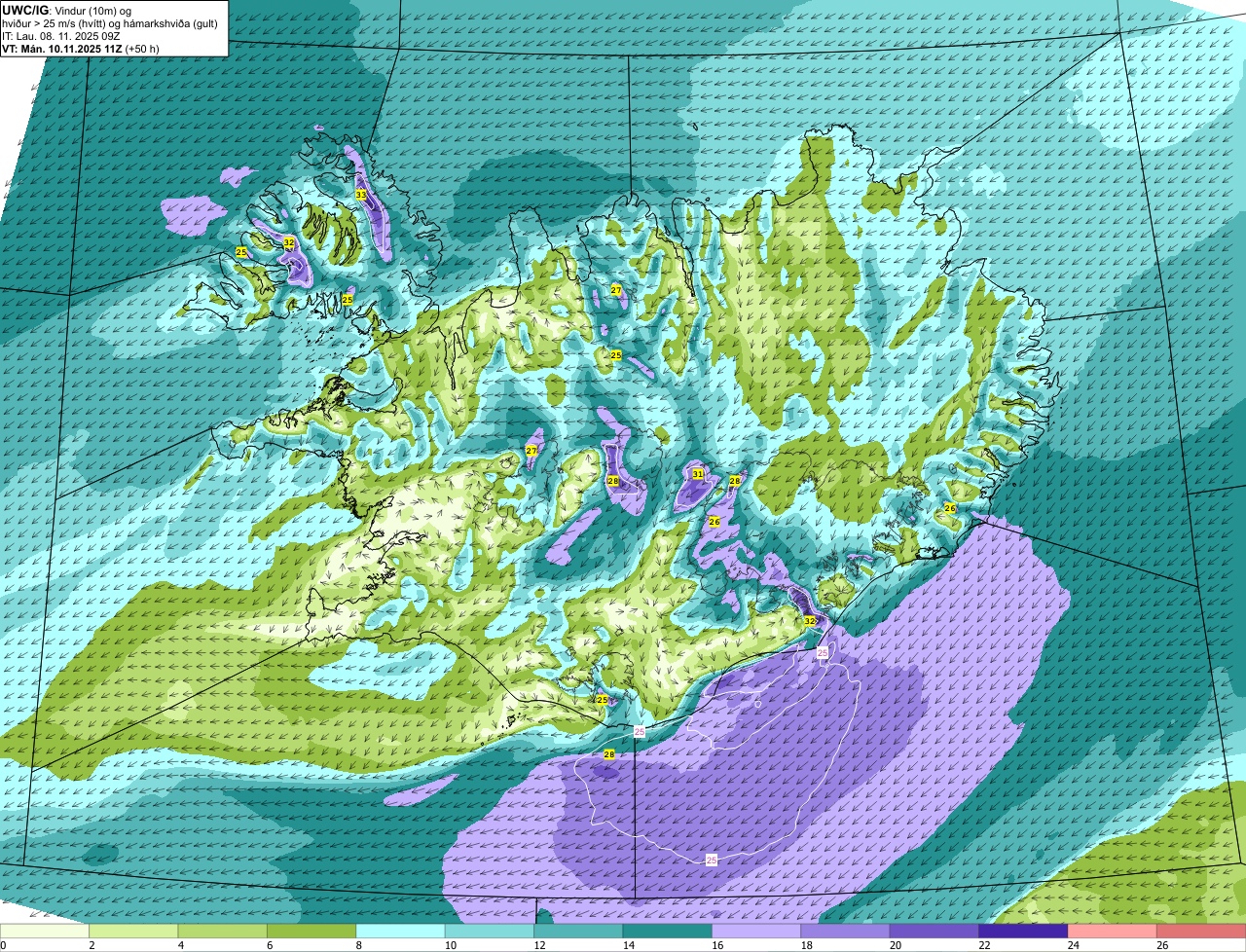Click the dark teal 14–16 m/s legend swatch

668,932
